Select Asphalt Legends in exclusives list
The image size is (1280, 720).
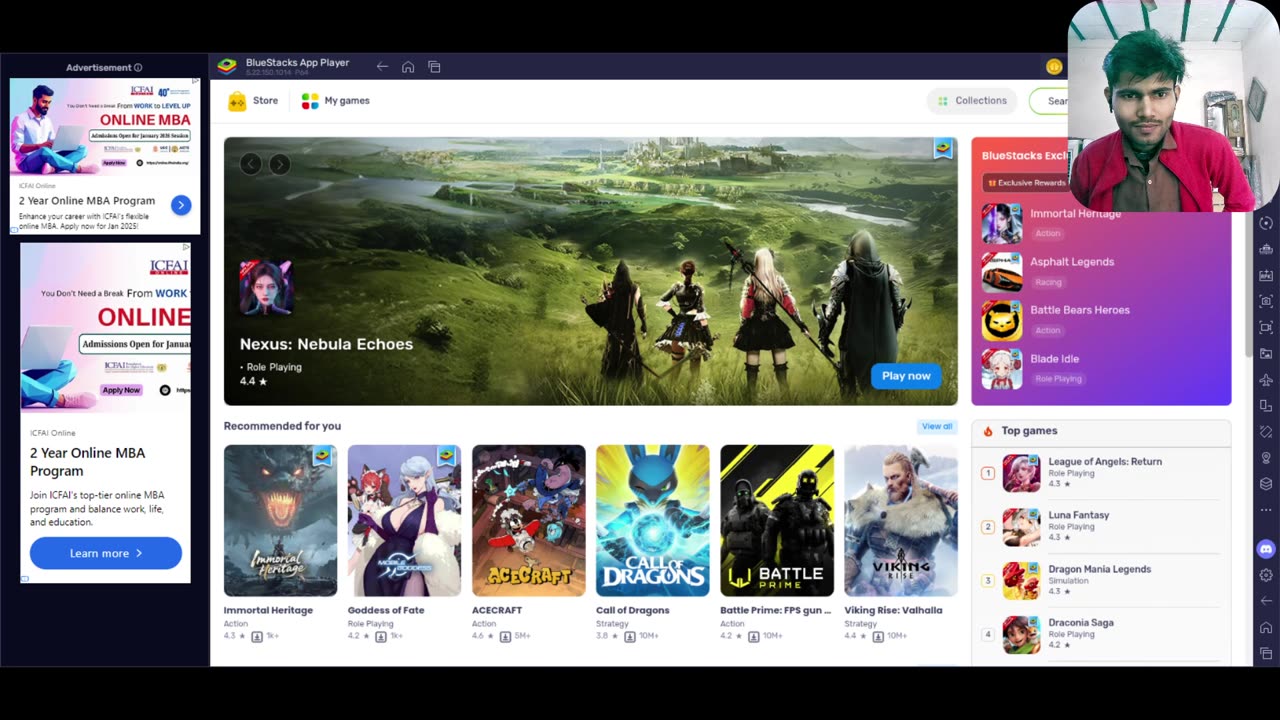pyautogui.click(x=1100, y=271)
